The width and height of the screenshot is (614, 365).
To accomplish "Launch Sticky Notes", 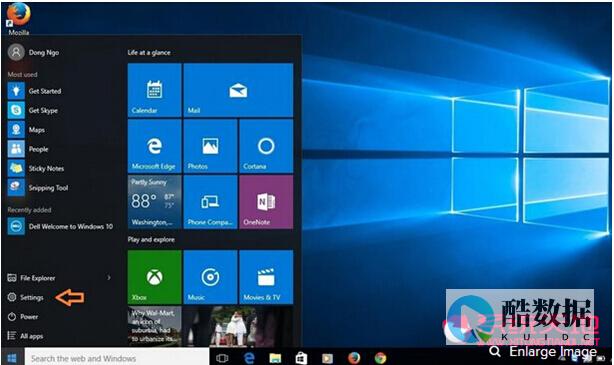I will click(x=36, y=168).
